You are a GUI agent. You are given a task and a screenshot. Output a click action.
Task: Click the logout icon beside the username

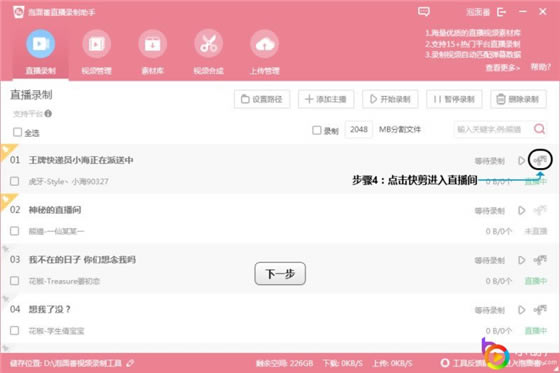[x=501, y=12]
